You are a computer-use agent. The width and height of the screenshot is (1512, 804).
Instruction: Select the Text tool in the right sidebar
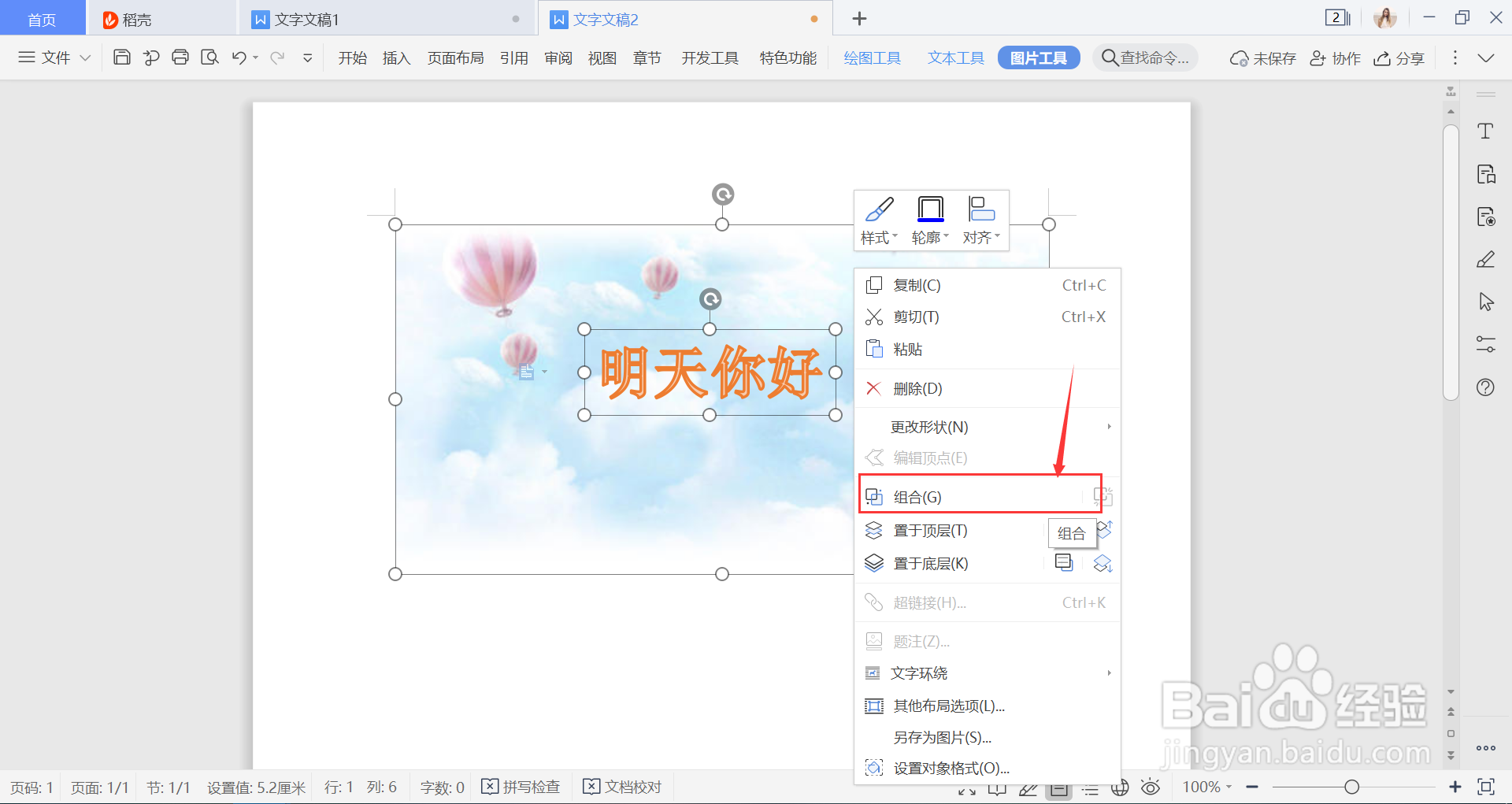(1485, 131)
